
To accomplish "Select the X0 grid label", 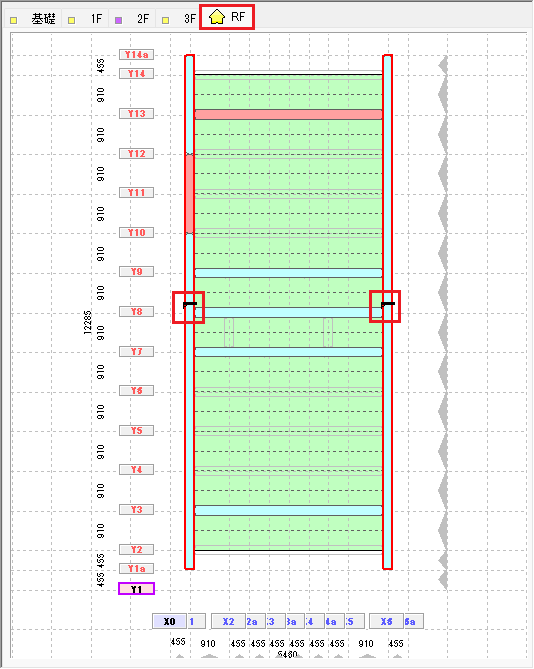I will (x=170, y=621).
